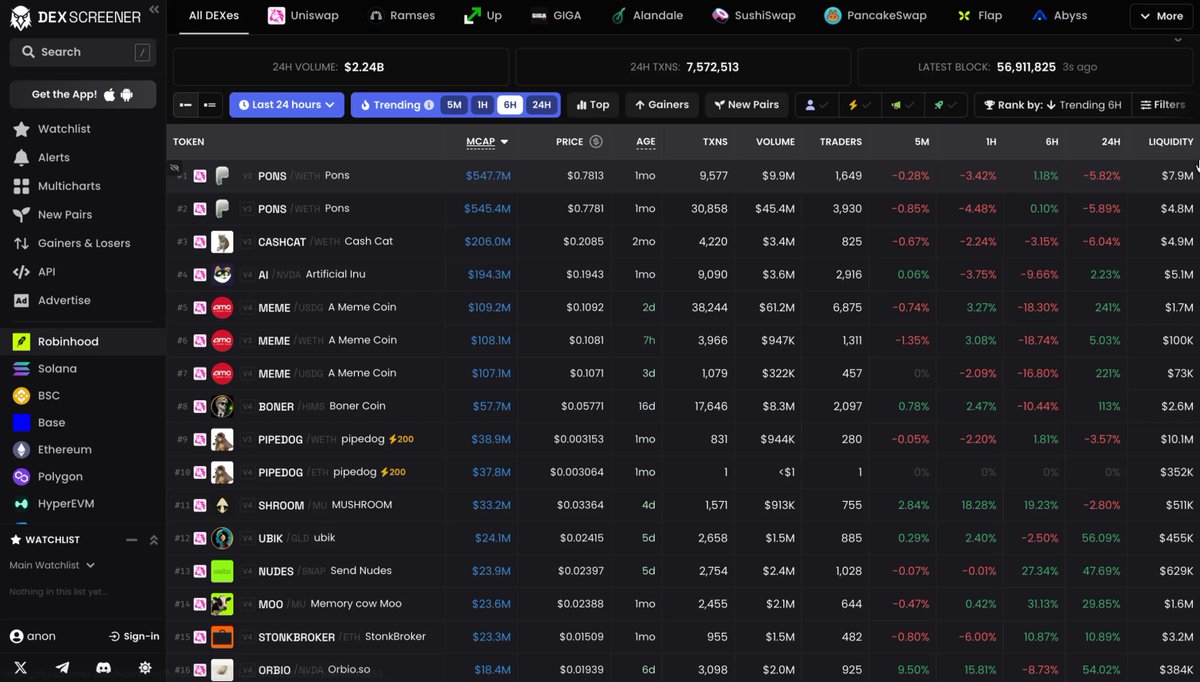Open the X (Twitter) social icon

[22, 667]
